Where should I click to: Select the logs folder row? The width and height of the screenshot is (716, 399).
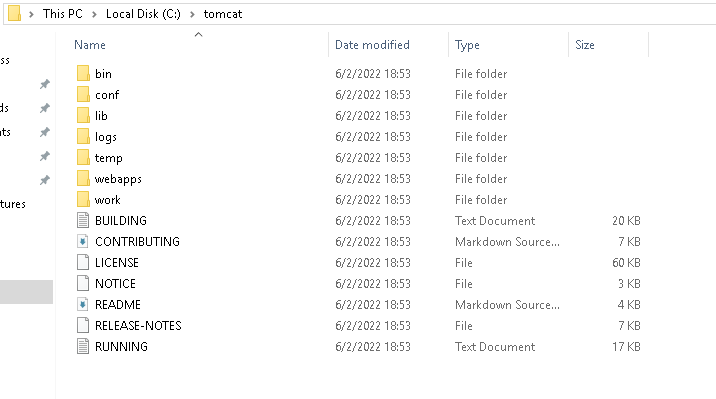[358, 136]
